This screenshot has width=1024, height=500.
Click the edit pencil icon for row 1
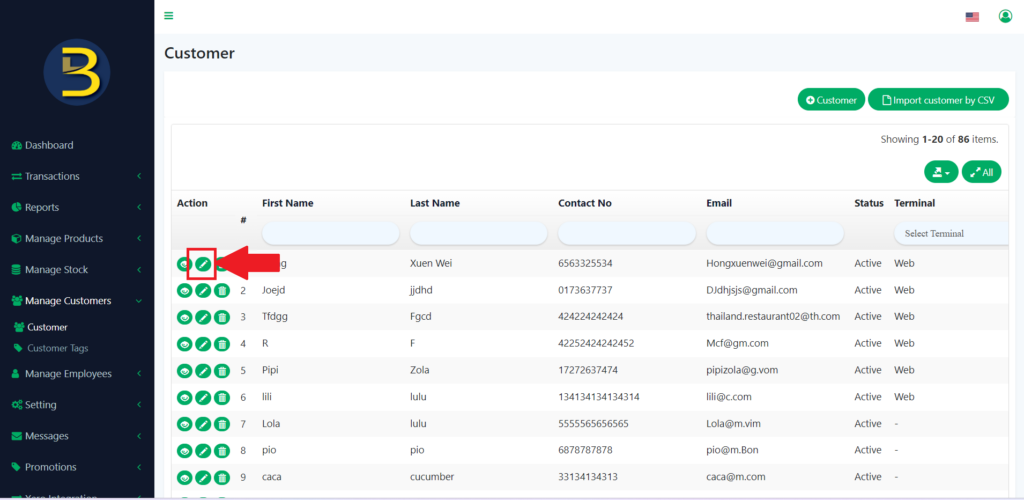click(202, 264)
